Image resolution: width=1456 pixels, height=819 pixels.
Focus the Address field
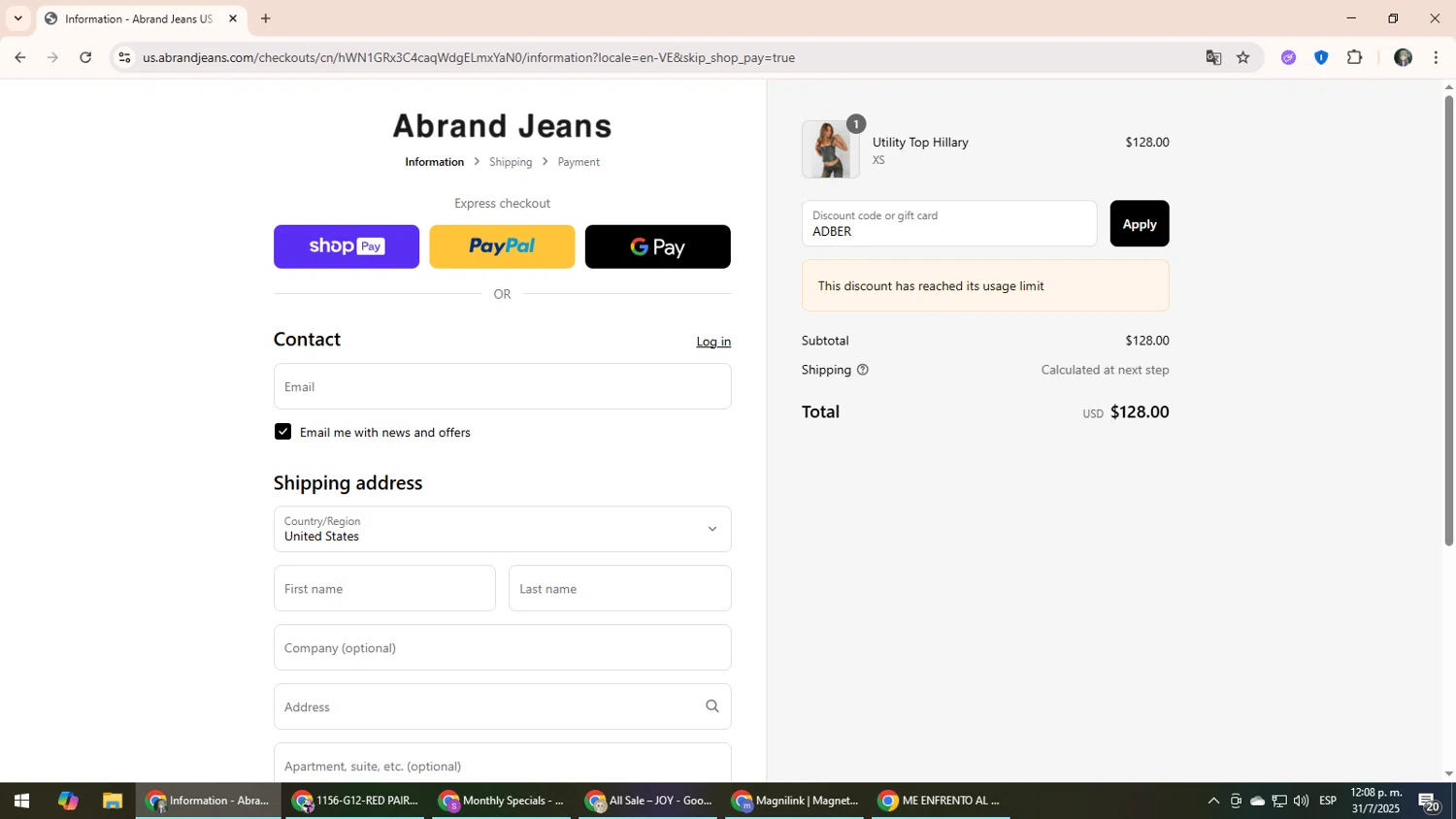502,706
